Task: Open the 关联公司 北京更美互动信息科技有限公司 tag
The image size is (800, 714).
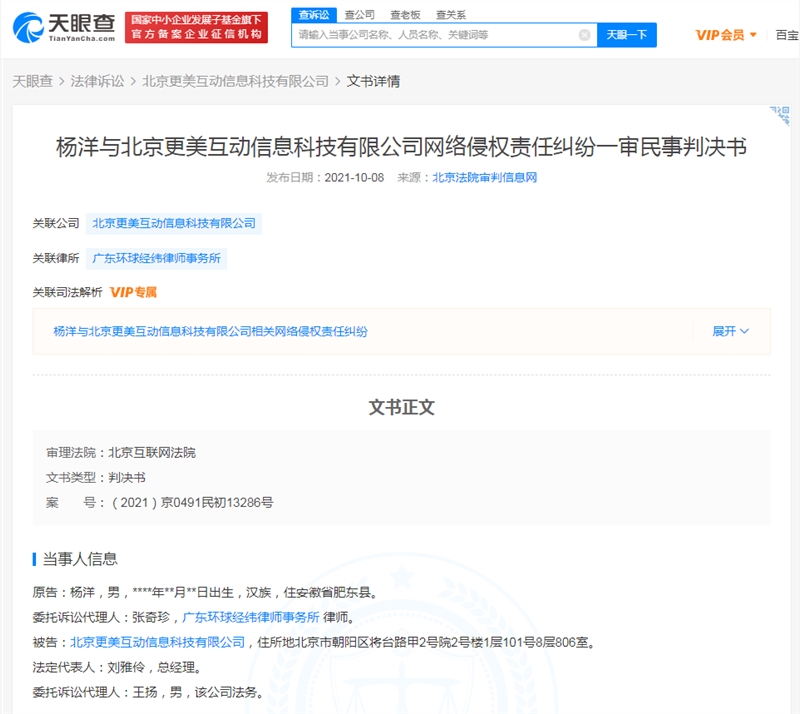Action: pyautogui.click(x=174, y=224)
